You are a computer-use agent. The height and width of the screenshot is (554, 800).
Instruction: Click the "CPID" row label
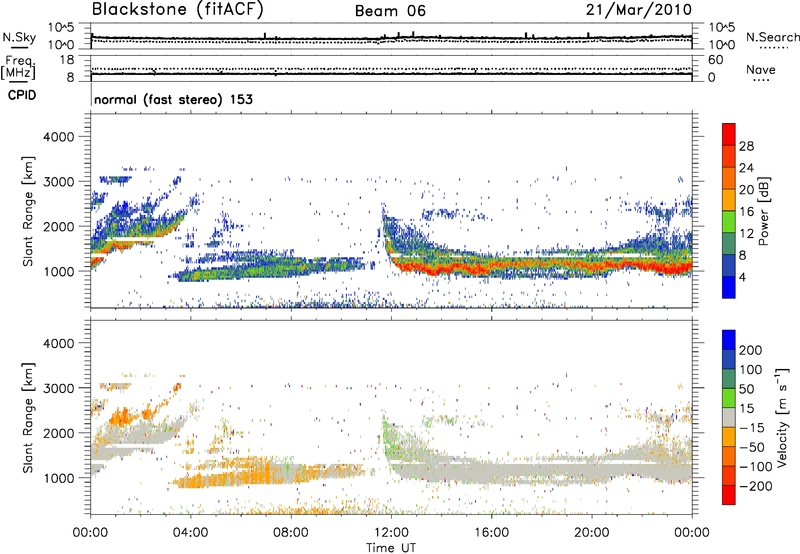coord(22,95)
